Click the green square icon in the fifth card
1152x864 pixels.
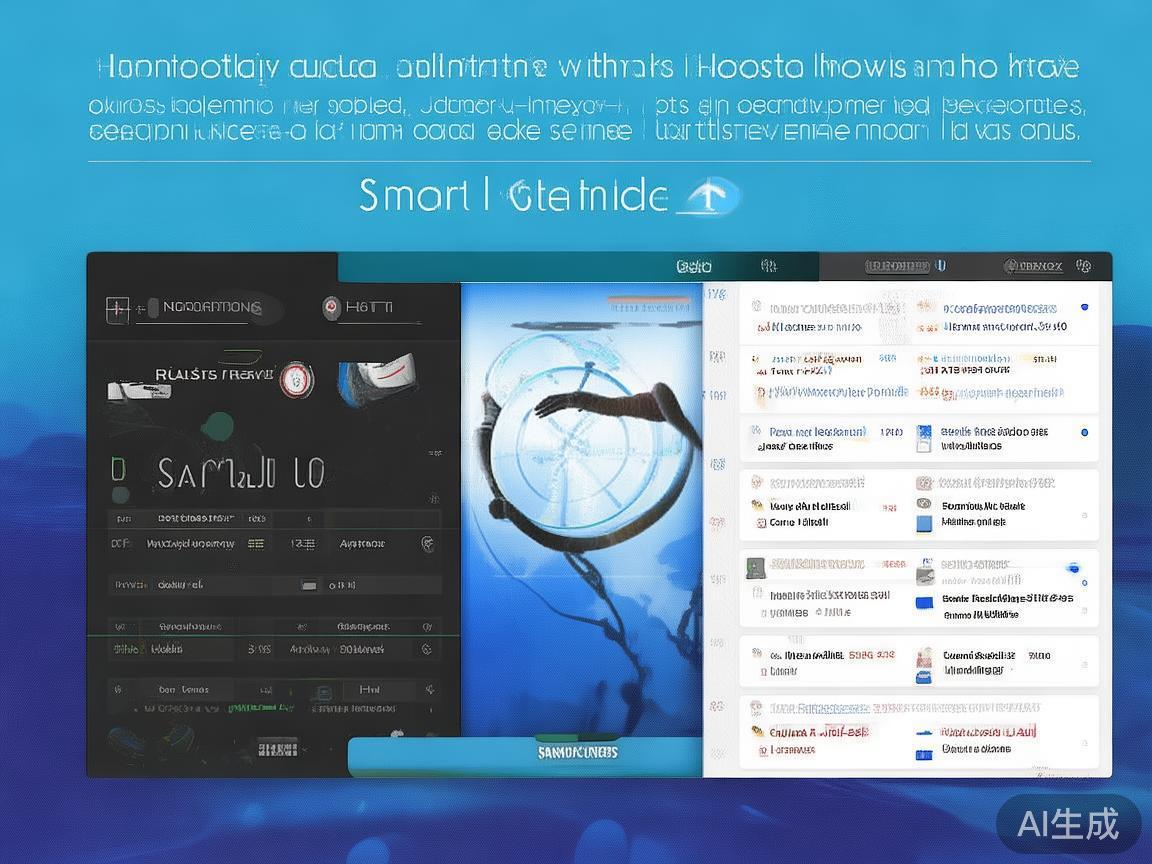755,566
